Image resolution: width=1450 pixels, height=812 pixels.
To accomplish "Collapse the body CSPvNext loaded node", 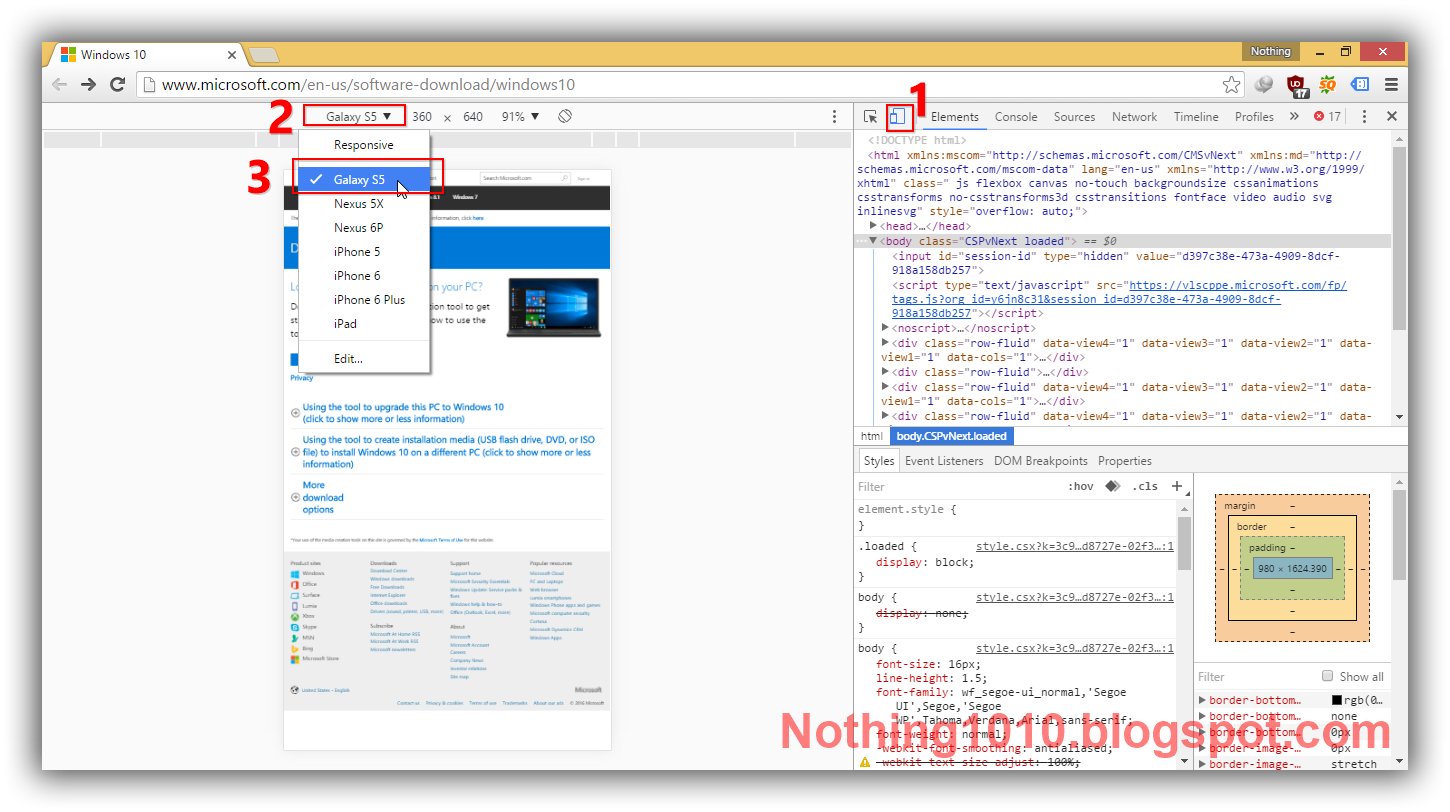I will click(x=874, y=241).
